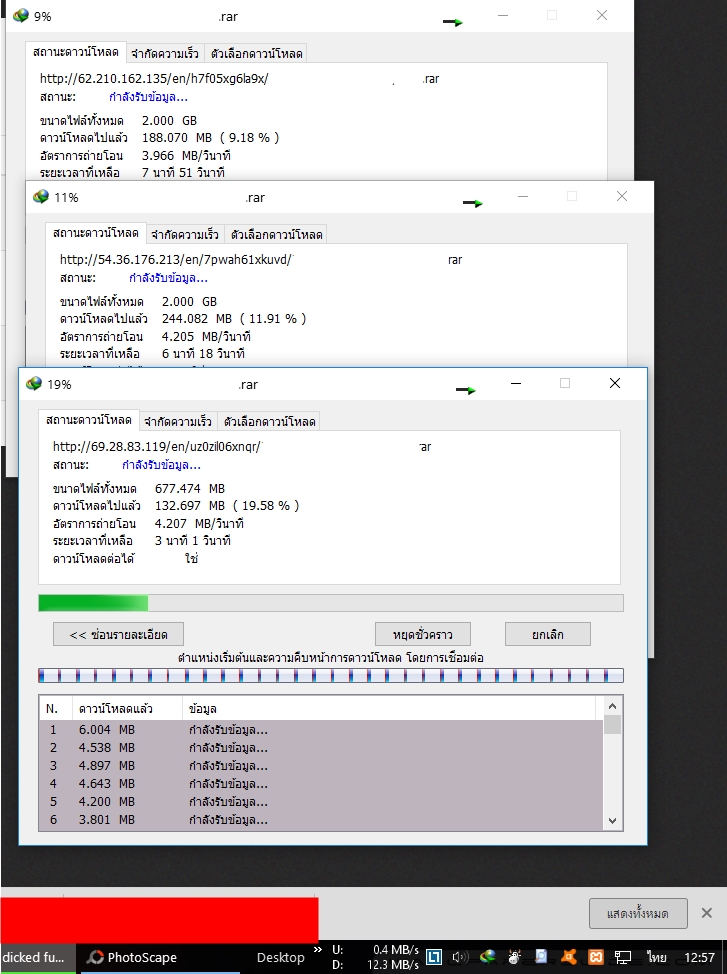The image size is (727, 974).
Task: Open the Internet Download Manager tray icon
Action: click(x=488, y=957)
